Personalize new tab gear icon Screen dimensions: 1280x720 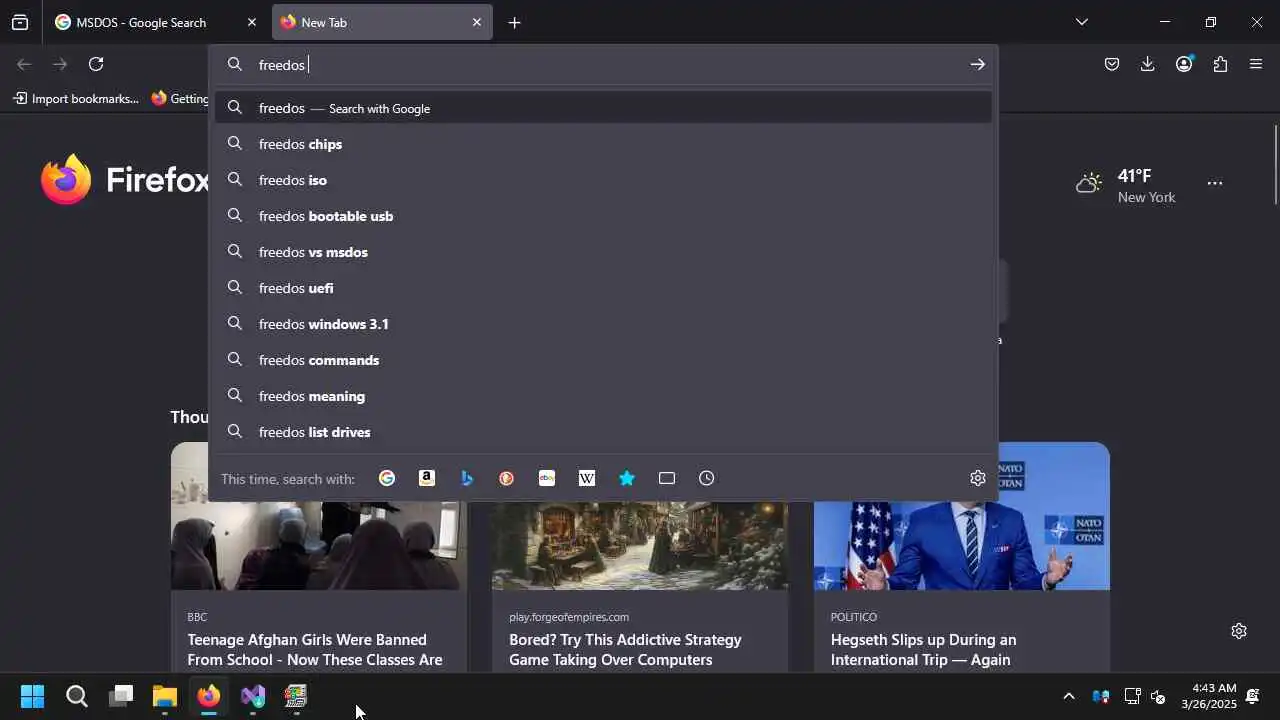pos(1239,631)
